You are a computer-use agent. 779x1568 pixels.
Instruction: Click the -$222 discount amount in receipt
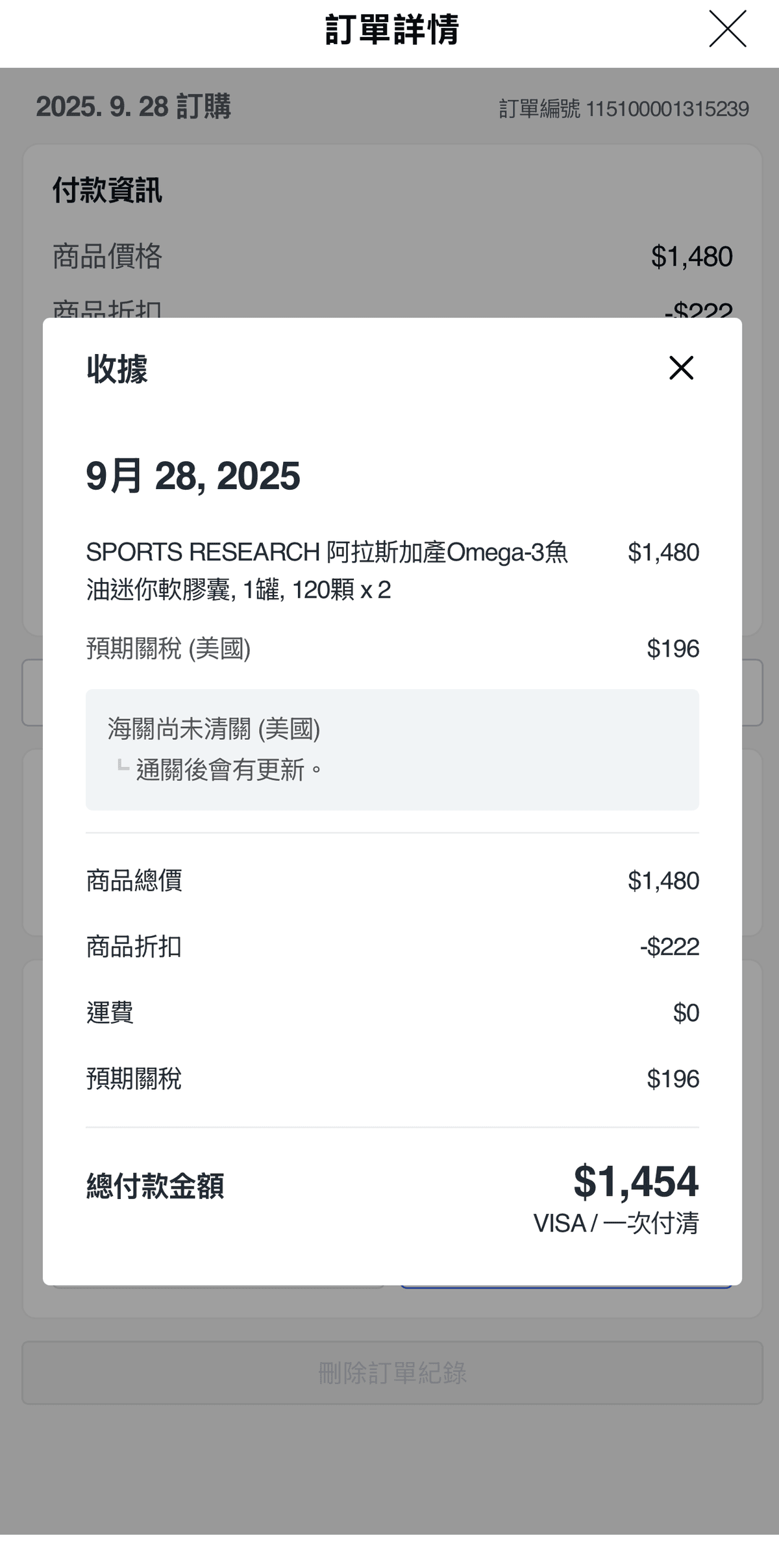click(669, 946)
